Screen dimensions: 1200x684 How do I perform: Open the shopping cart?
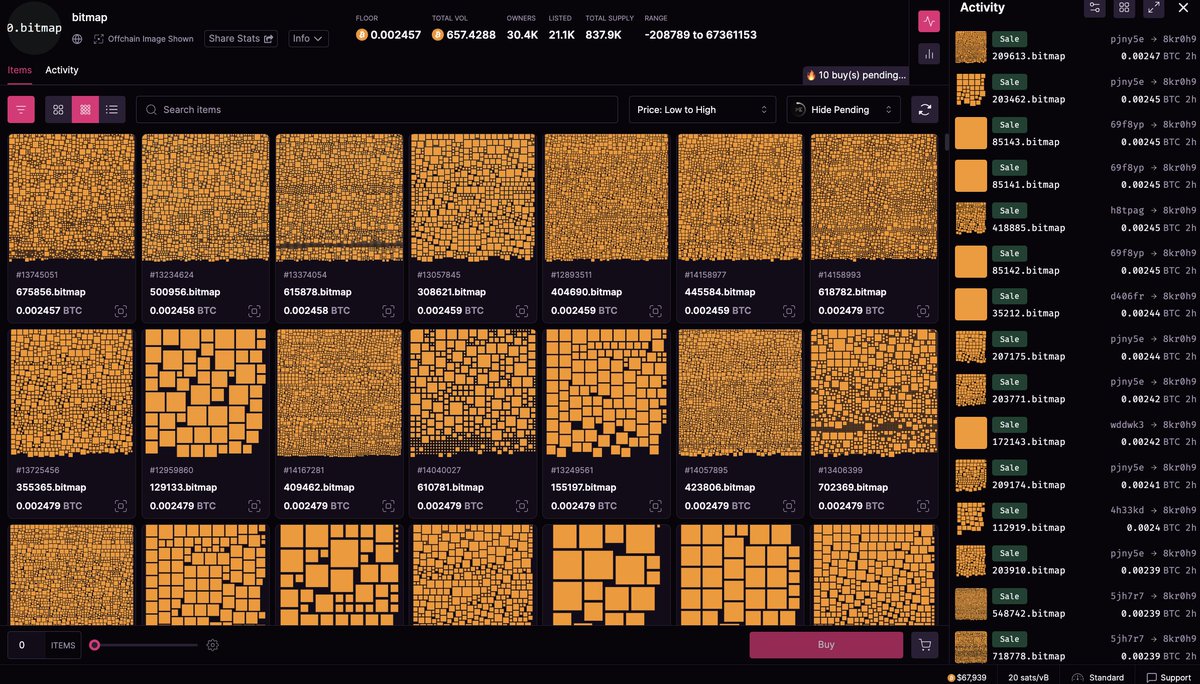(x=925, y=645)
